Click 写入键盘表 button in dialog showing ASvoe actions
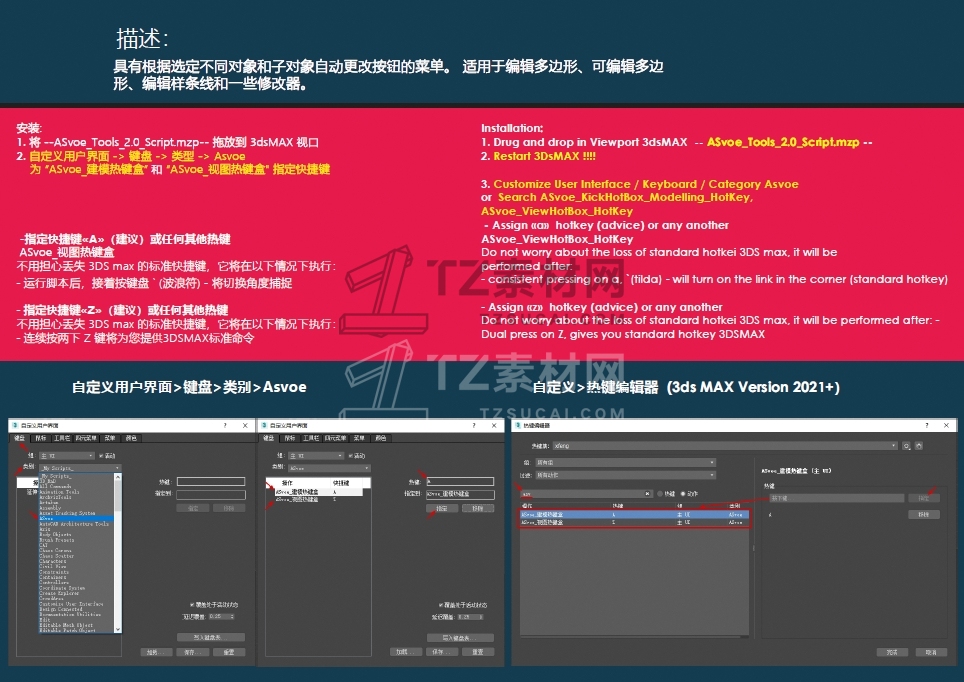 tap(460, 638)
